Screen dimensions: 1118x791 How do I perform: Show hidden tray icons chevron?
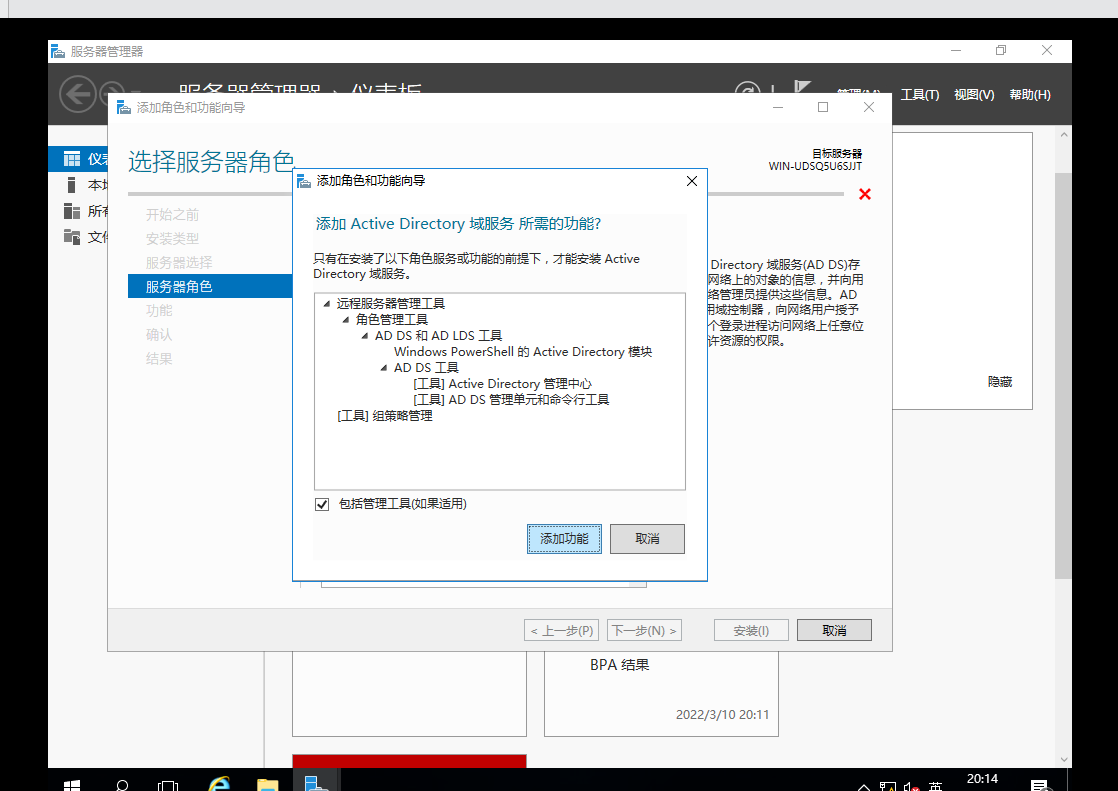pos(863,787)
